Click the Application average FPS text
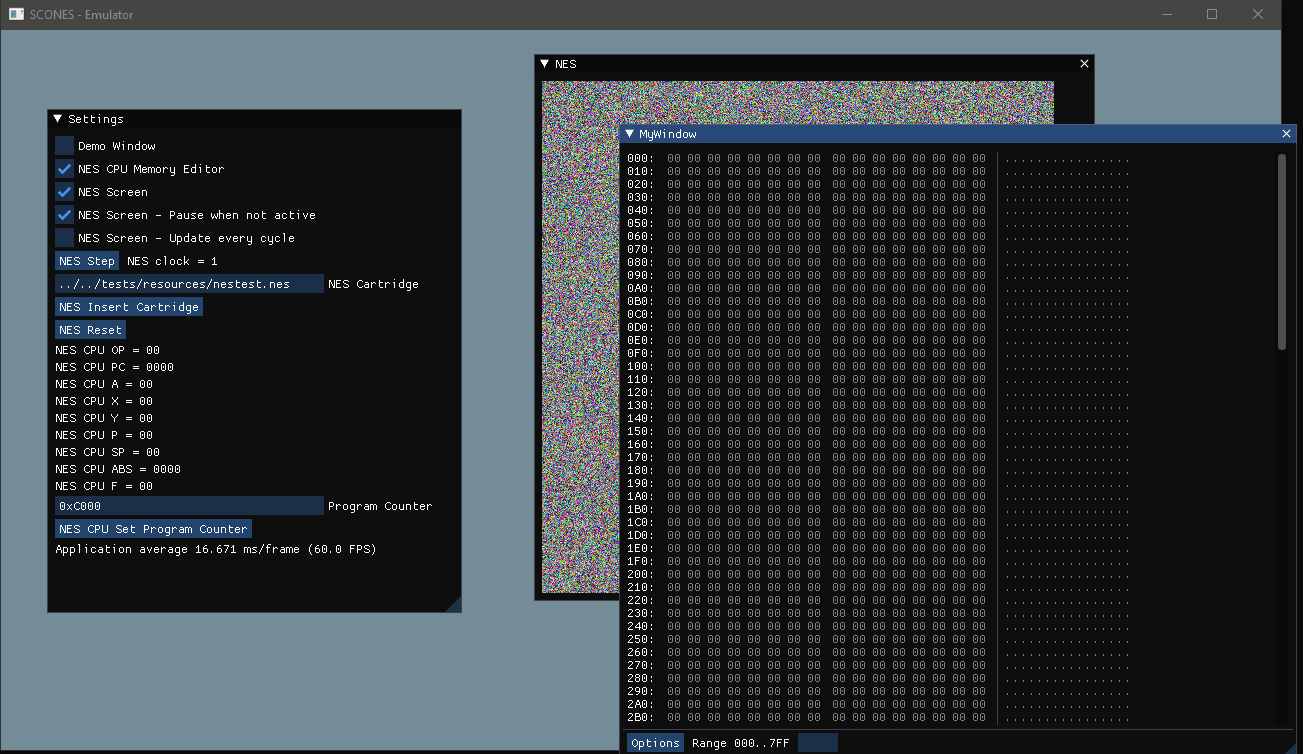Screen dimensions: 1303x754 216,549
